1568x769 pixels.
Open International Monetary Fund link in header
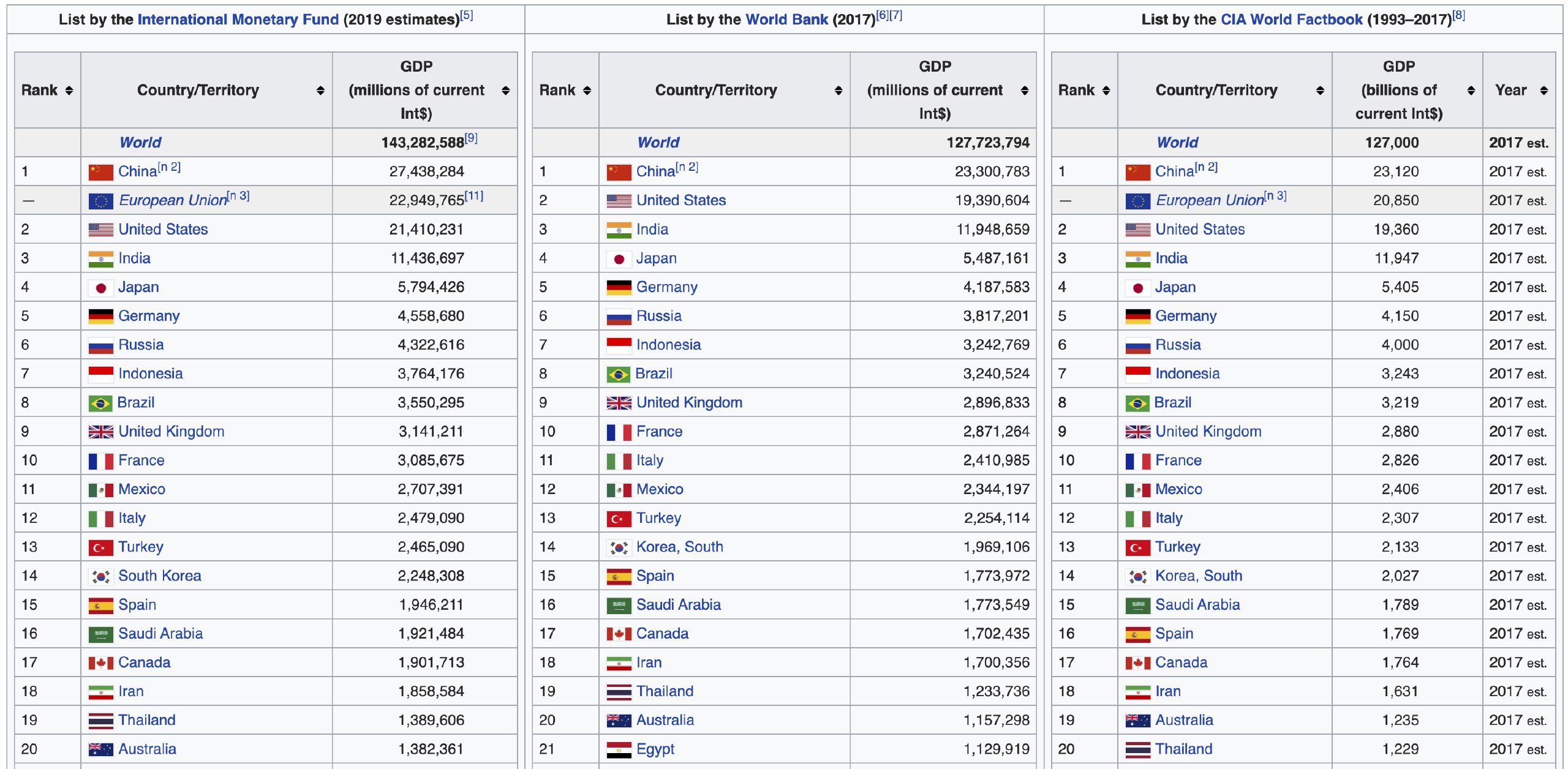pyautogui.click(x=238, y=20)
